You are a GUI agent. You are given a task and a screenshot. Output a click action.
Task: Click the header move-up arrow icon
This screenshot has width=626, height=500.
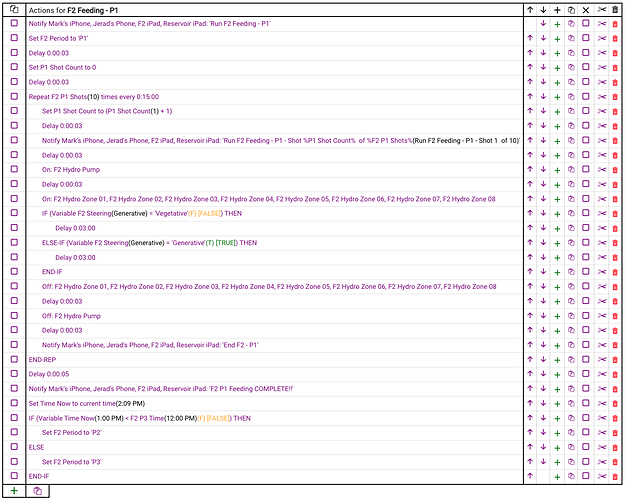point(530,10)
